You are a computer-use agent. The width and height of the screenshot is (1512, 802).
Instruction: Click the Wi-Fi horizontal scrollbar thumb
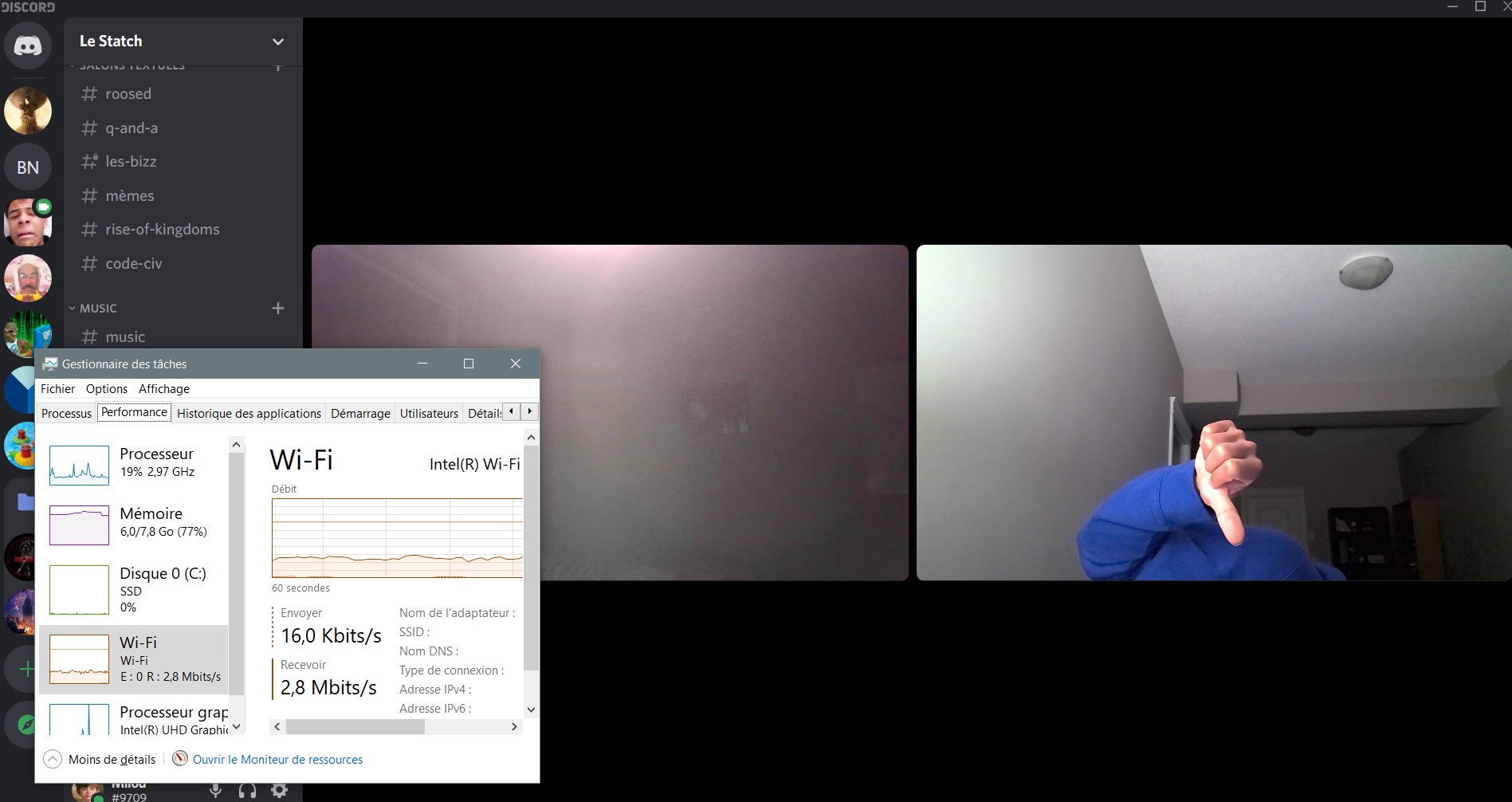[355, 726]
